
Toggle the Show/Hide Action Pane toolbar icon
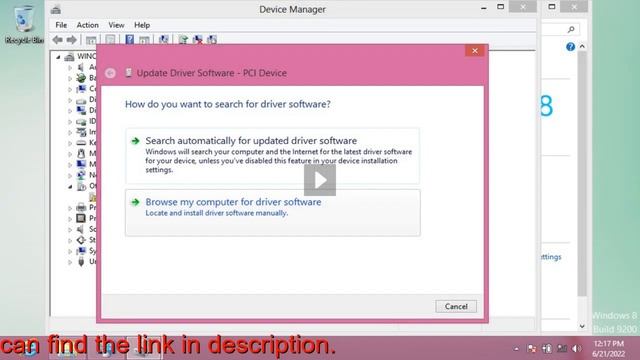144,40
